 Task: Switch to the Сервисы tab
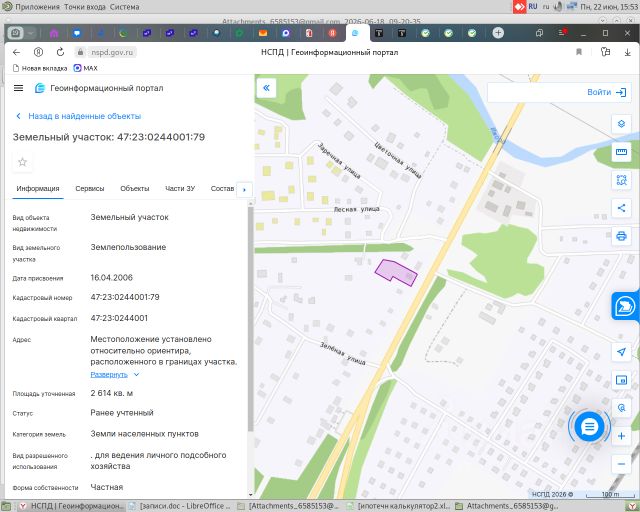pos(90,189)
